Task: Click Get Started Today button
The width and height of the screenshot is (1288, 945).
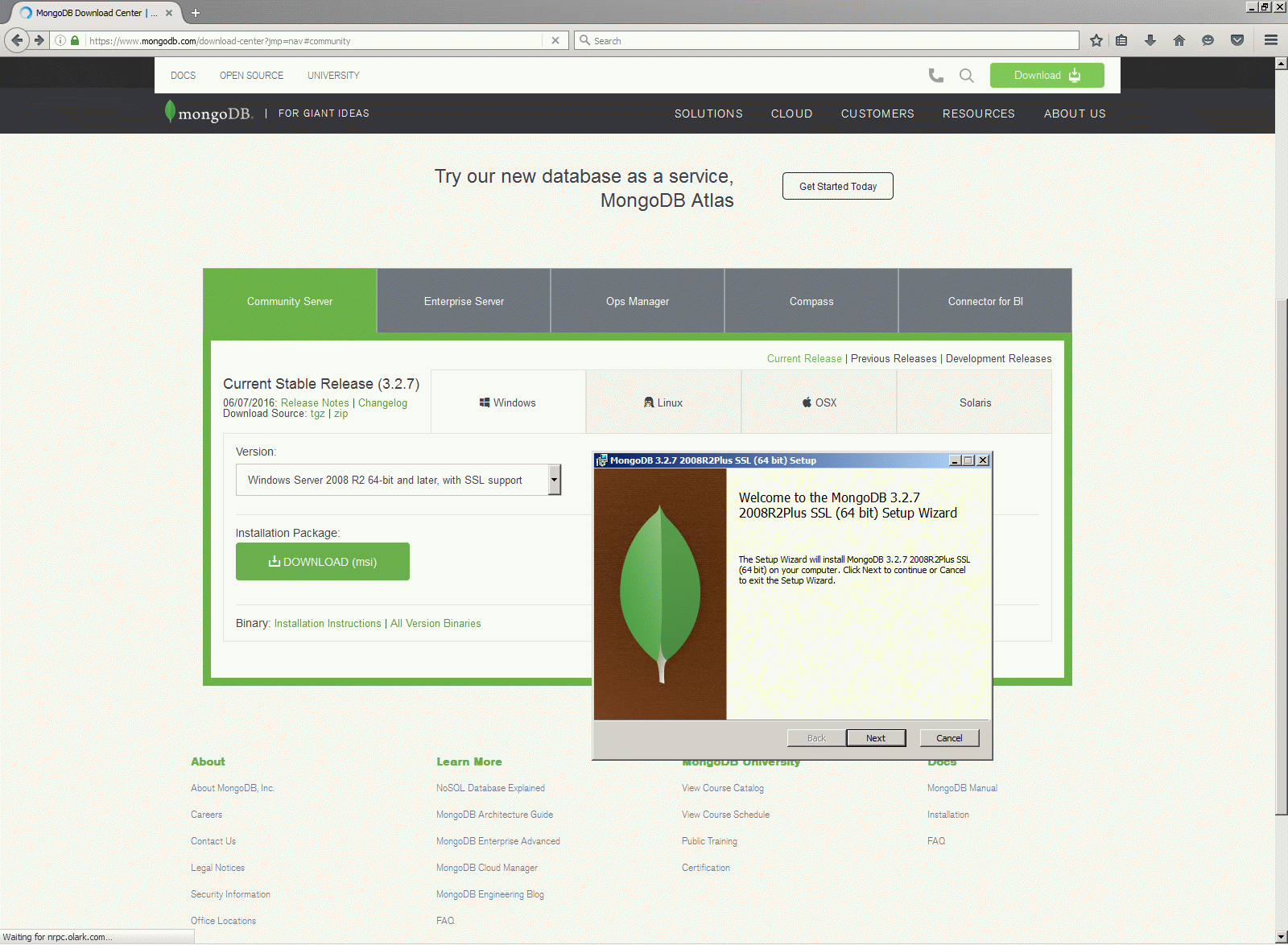Action: coord(838,186)
